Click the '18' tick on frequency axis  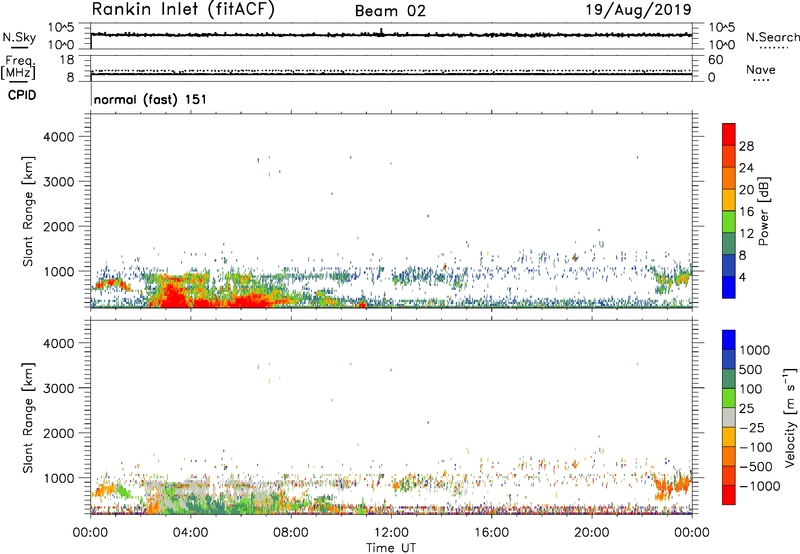tap(67, 60)
